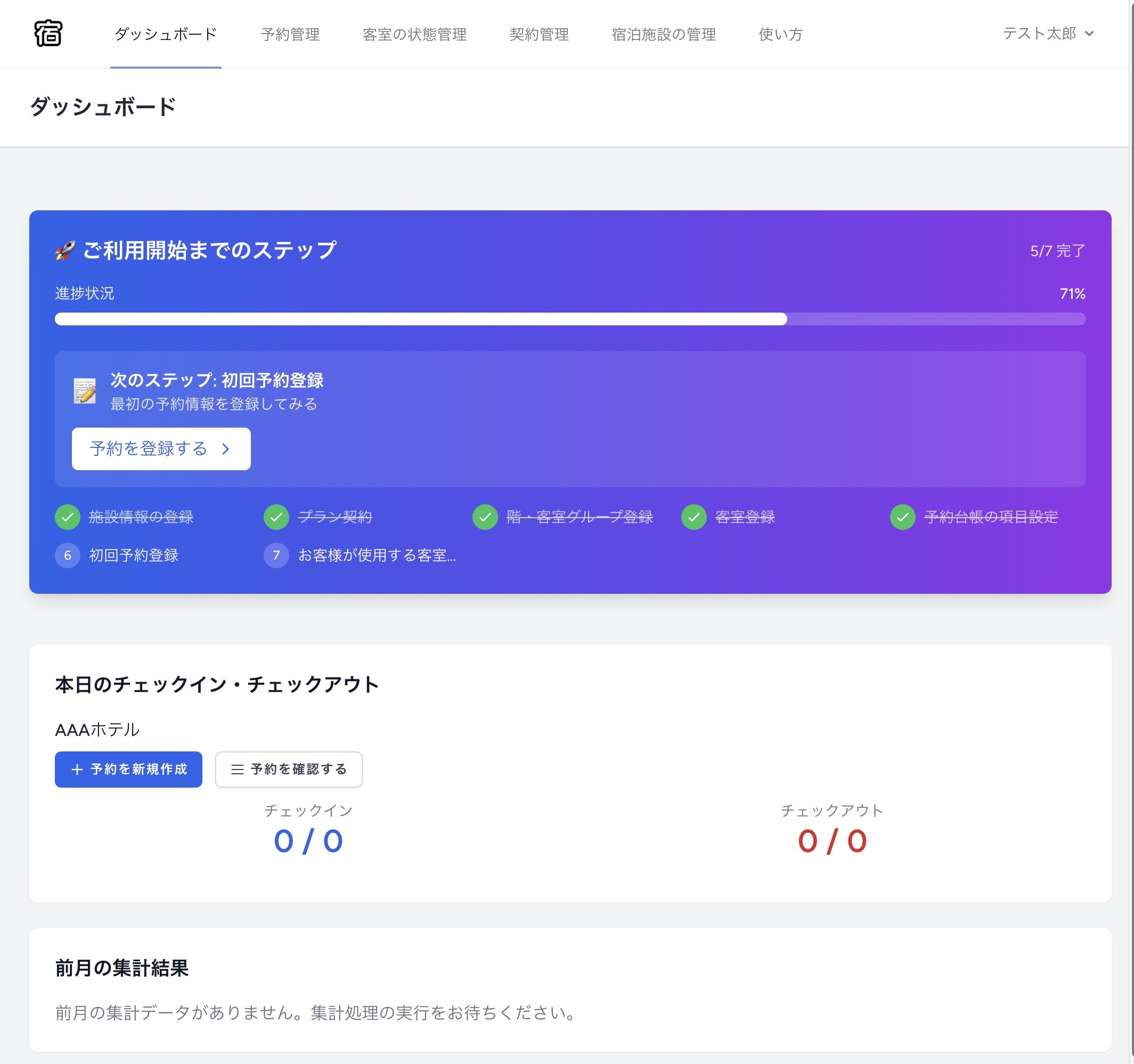Click the 71% progress bar
Image resolution: width=1134 pixels, height=1064 pixels.
tap(570, 320)
